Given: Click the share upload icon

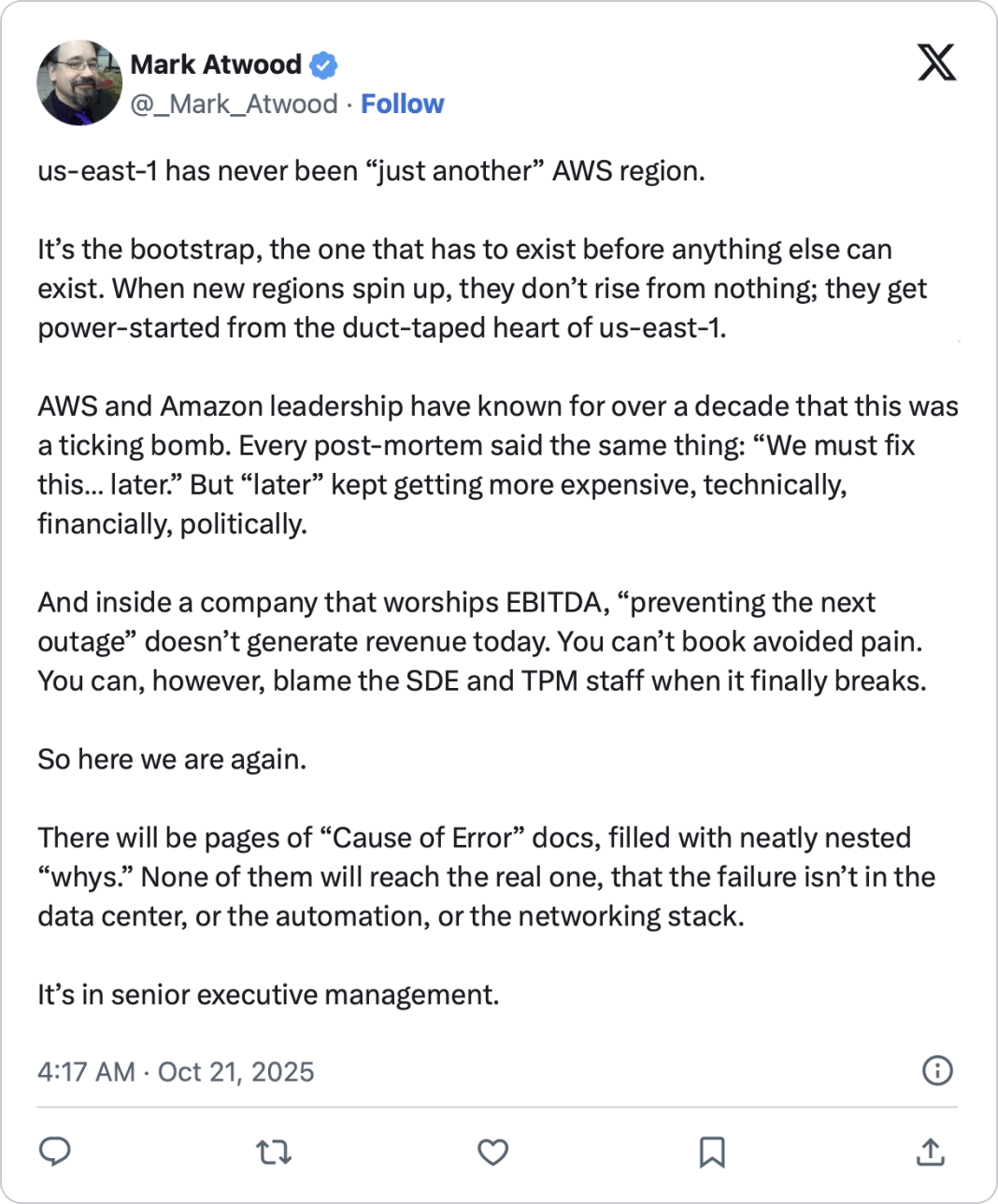Looking at the screenshot, I should coord(930,1152).
